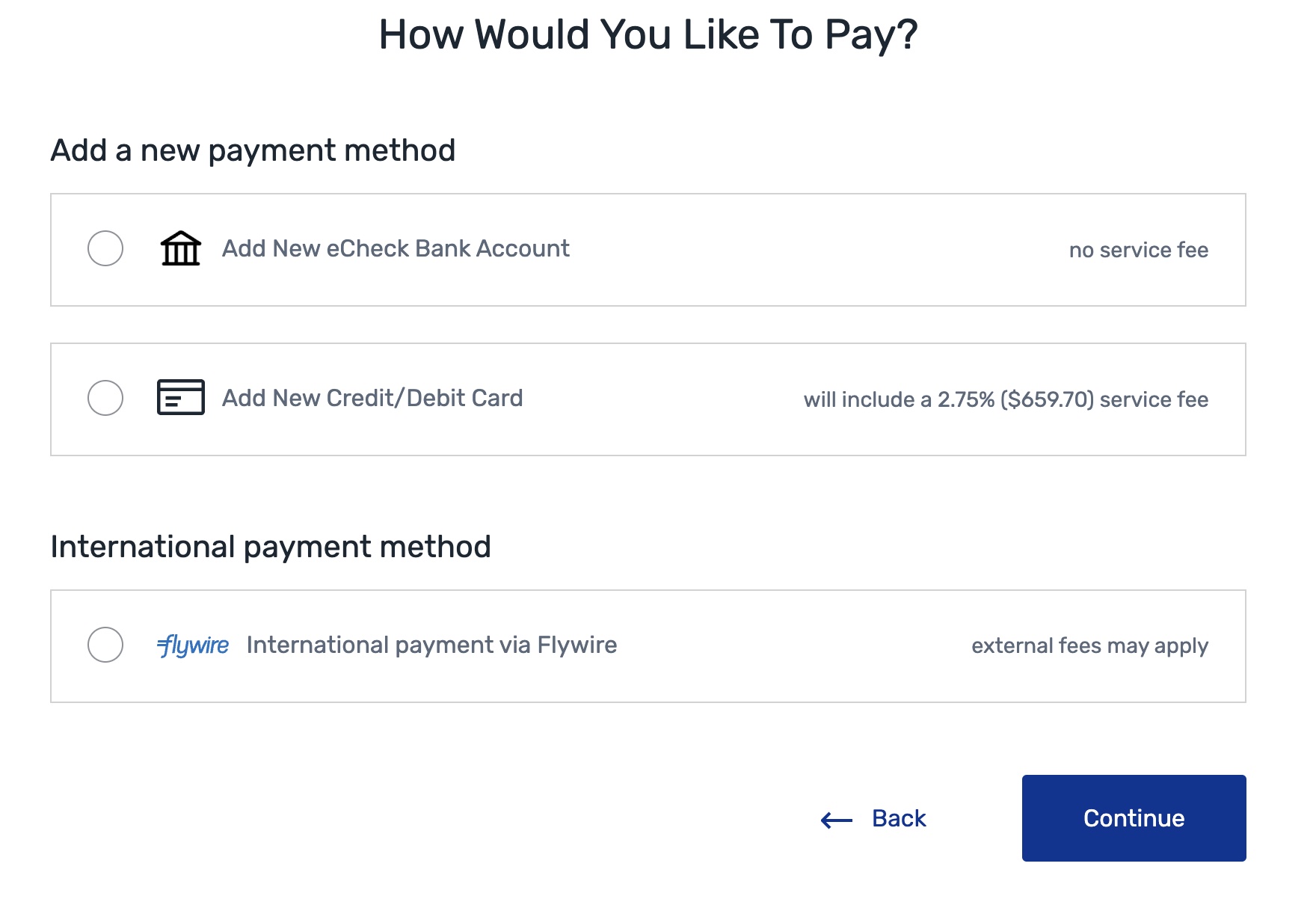Click the credit card icon
This screenshot has height=899, width=1316.
[x=181, y=397]
